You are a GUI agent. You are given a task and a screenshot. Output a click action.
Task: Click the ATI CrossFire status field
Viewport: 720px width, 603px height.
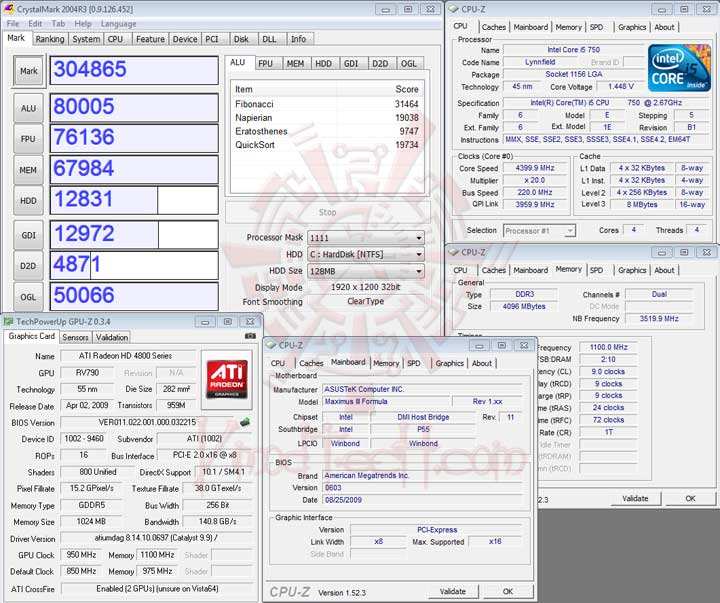[157, 589]
